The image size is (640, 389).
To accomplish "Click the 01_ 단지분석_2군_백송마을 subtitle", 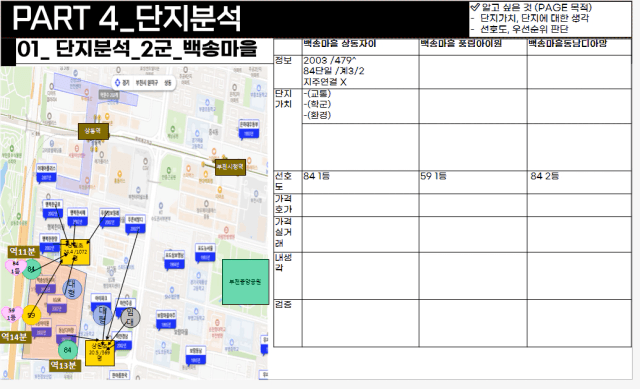I will pyautogui.click(x=137, y=49).
